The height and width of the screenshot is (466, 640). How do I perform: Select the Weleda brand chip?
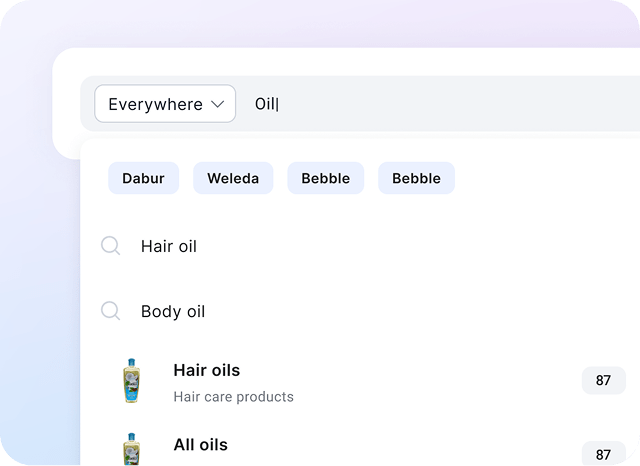(233, 178)
